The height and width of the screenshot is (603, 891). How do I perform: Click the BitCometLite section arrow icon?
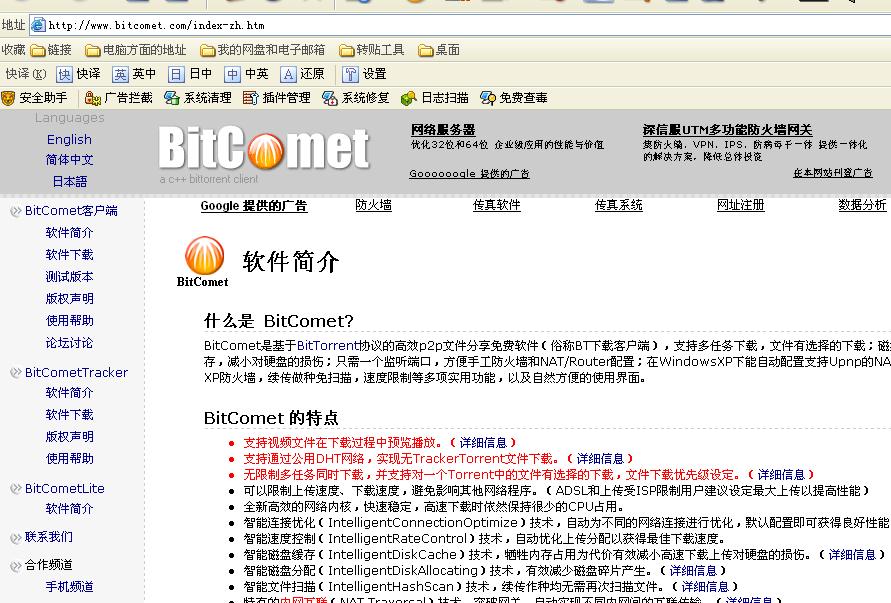point(16,489)
